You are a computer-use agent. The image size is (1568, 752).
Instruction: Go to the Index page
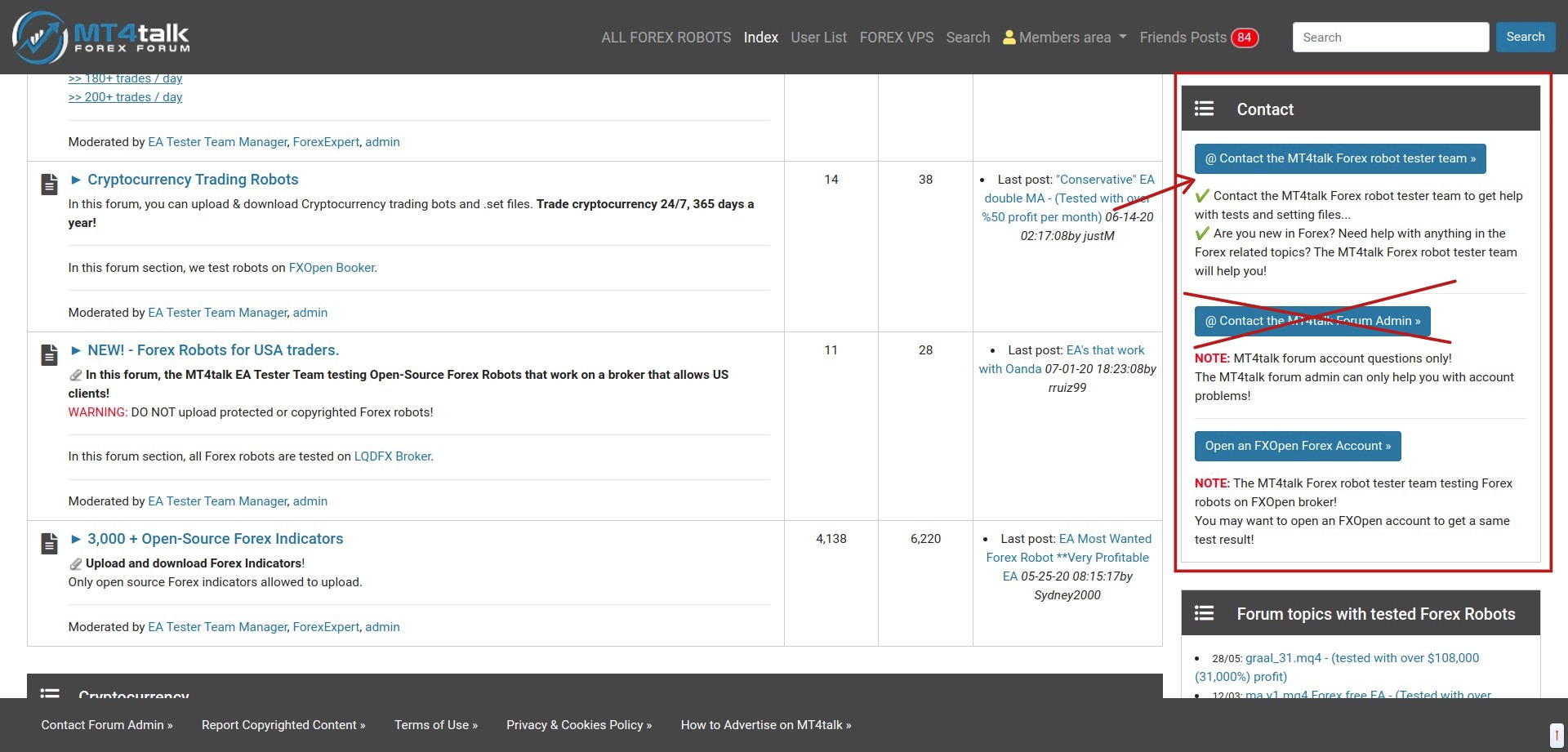pyautogui.click(x=761, y=38)
